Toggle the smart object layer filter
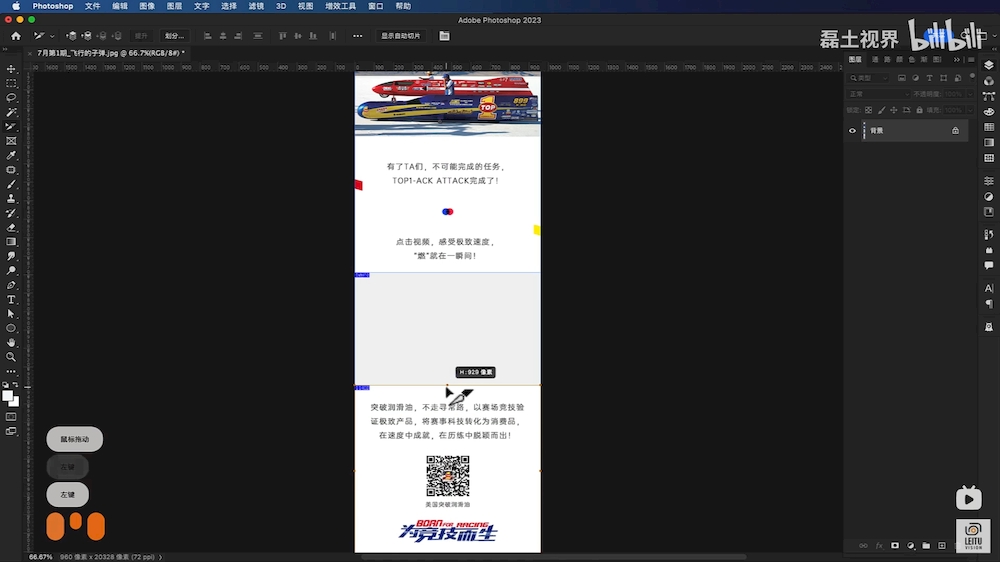 click(x=958, y=78)
